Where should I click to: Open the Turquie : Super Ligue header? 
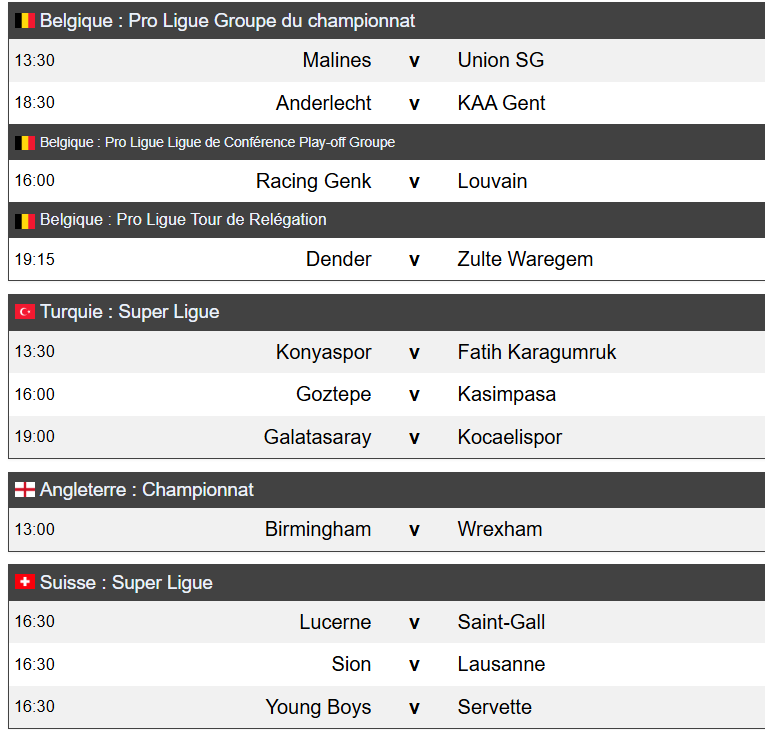130,312
